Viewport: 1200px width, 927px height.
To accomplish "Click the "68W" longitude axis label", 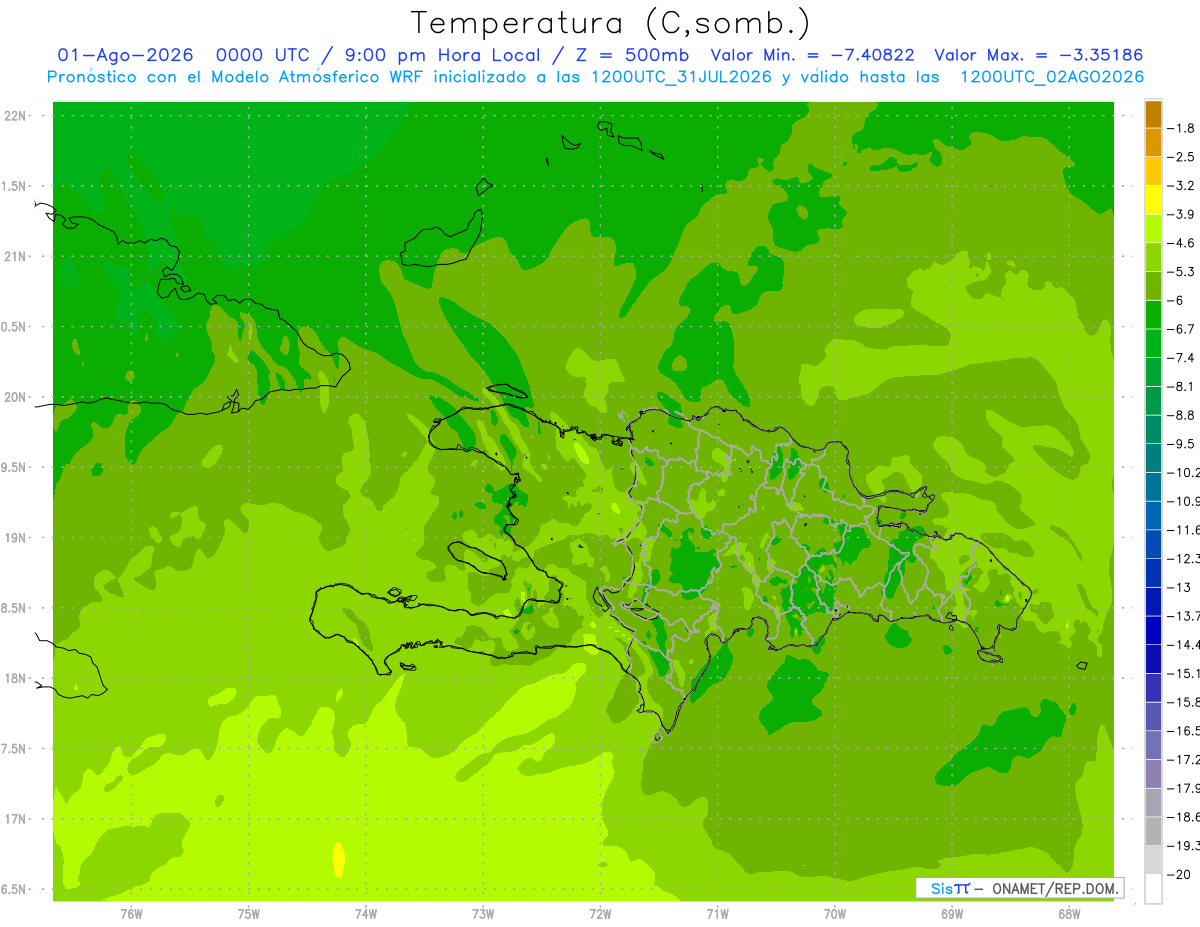I will [x=1069, y=914].
